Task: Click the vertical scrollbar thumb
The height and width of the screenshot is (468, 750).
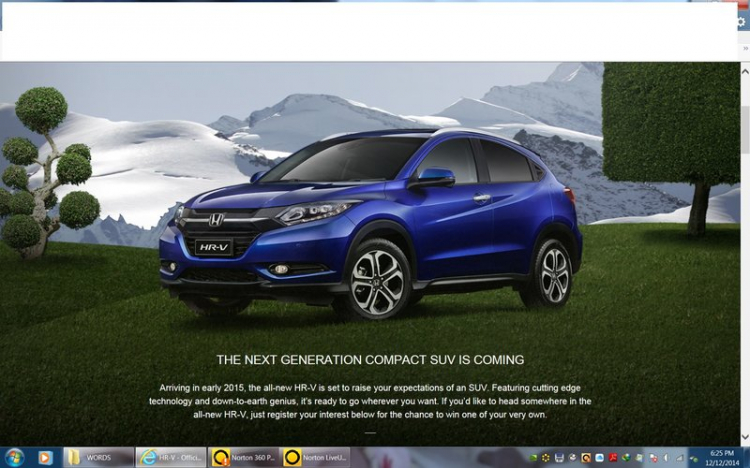Action: pyautogui.click(x=745, y=129)
